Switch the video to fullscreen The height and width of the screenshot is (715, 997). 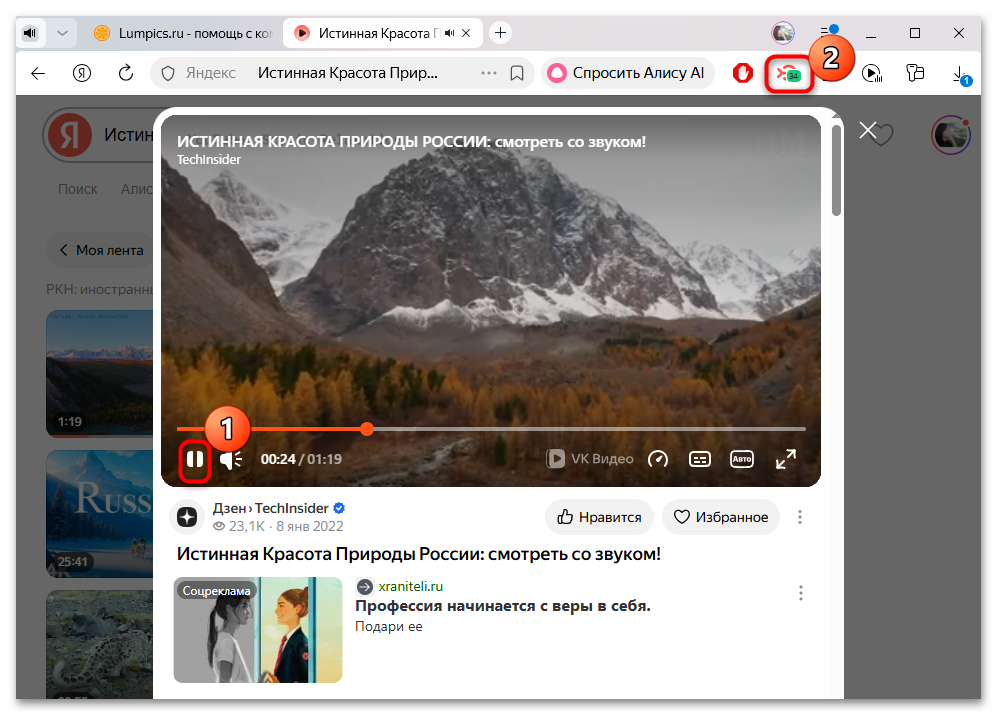coord(786,459)
